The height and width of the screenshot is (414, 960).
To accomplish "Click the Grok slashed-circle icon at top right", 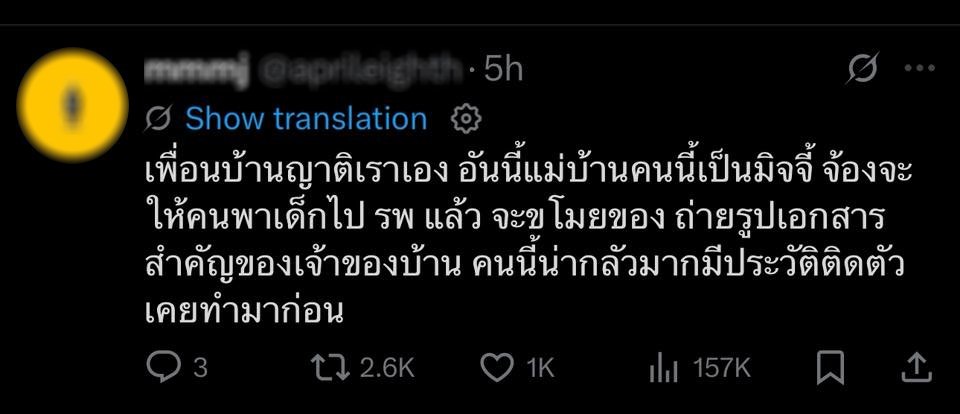I will 861,69.
